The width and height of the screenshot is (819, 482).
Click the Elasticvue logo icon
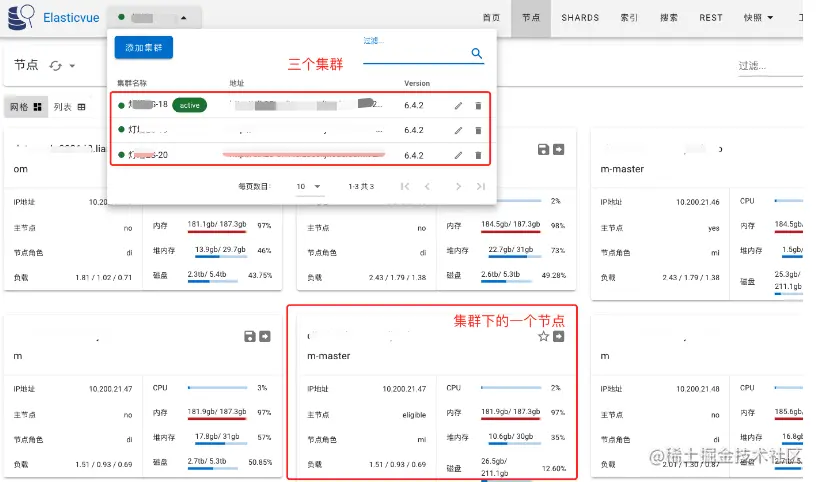tap(21, 17)
